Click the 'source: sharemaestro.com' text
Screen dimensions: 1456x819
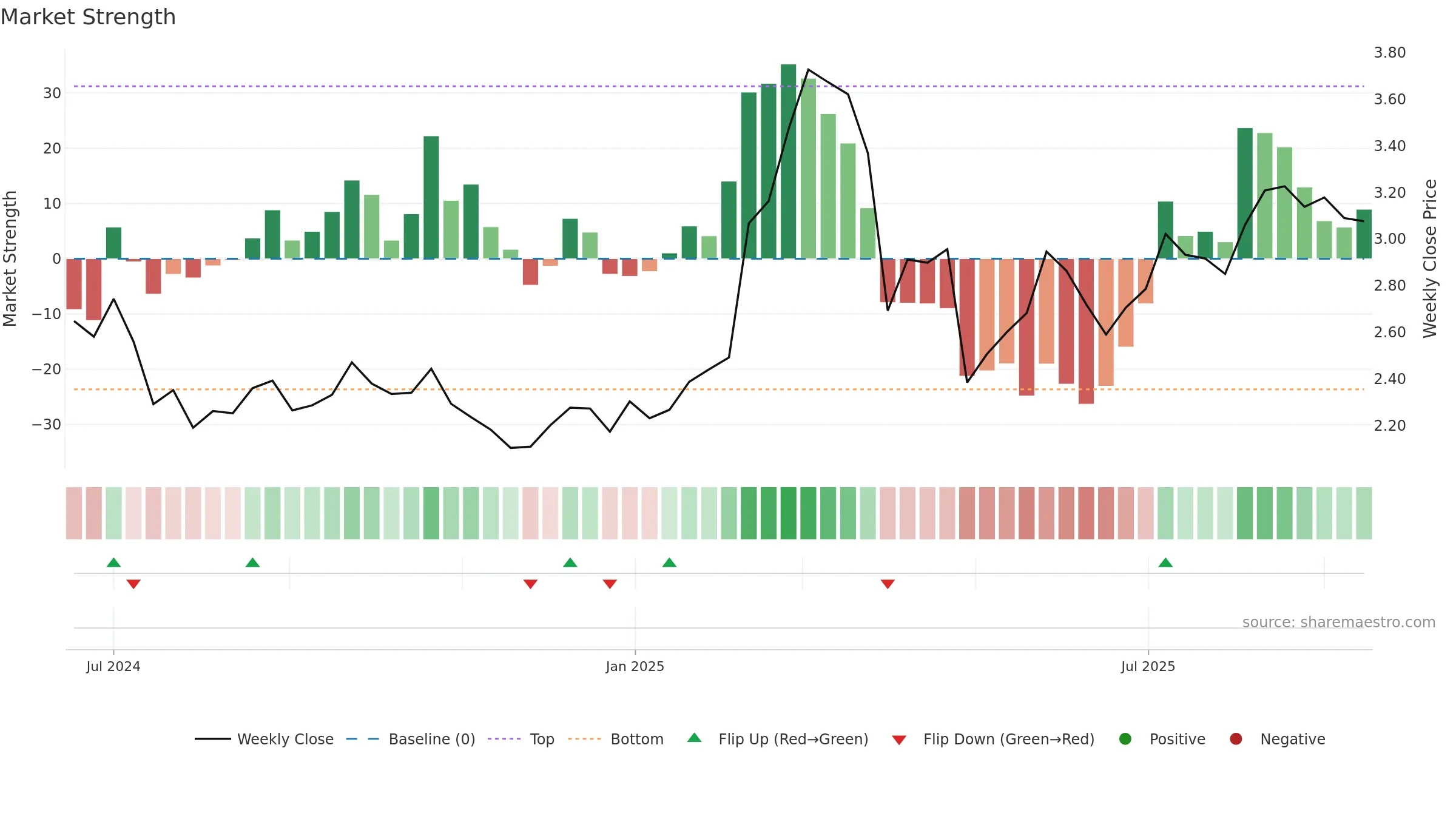[x=1339, y=622]
